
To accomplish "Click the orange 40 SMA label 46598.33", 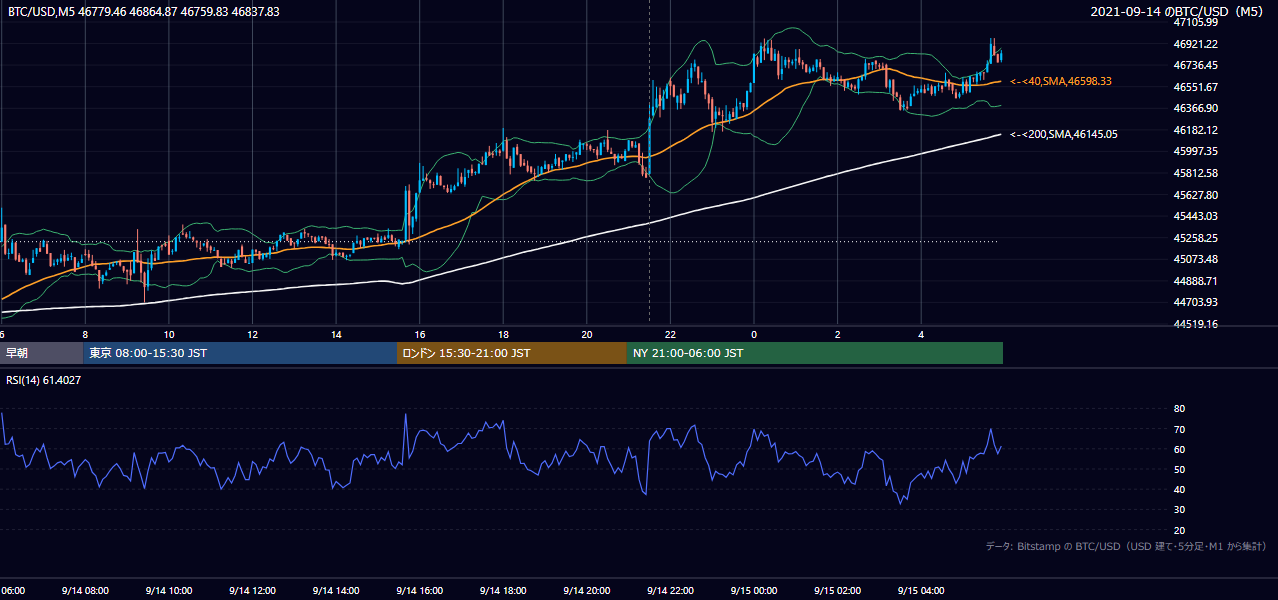I will coord(1061,81).
